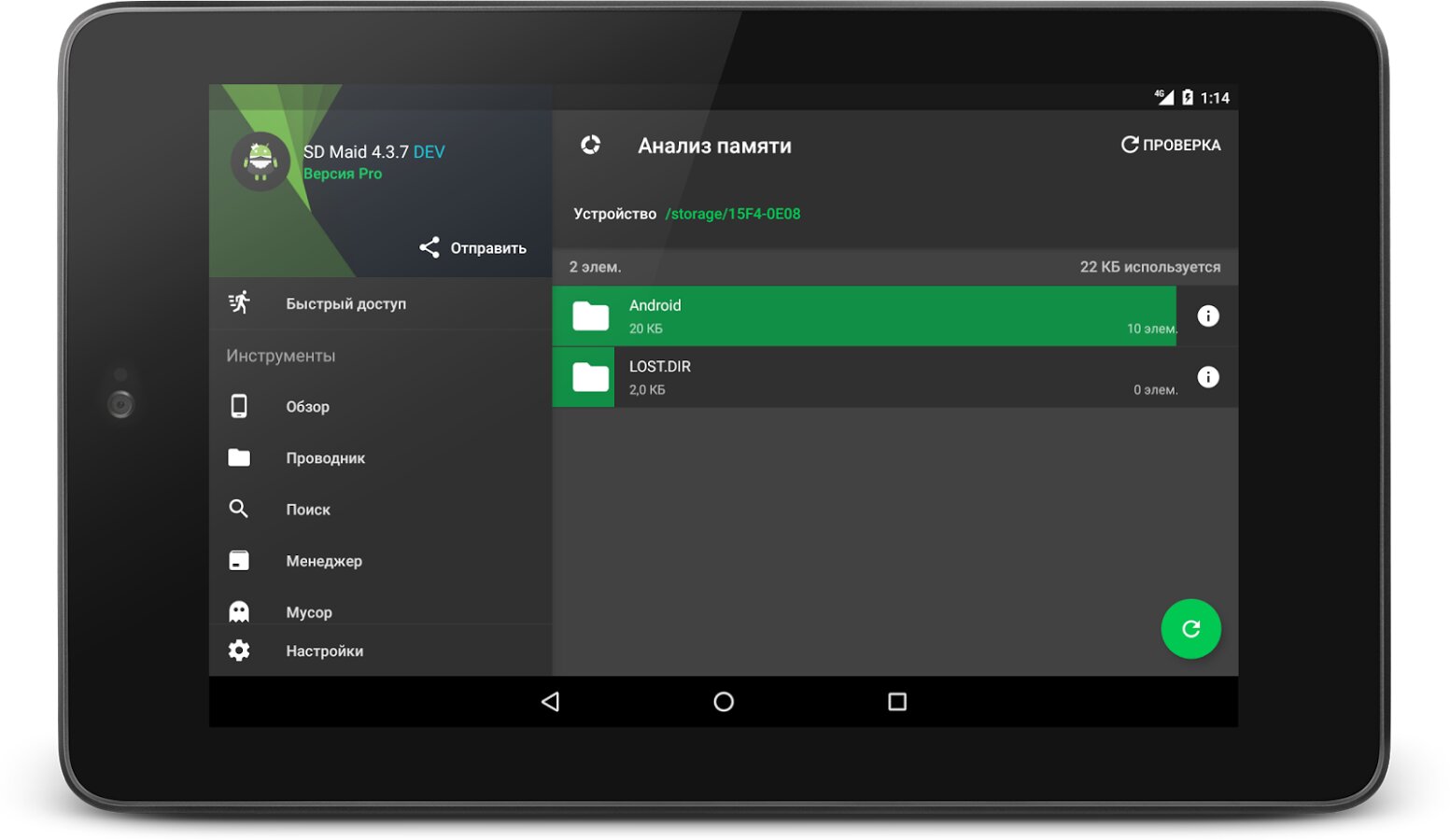Open Настройки settings
1450x840 pixels.
pos(324,651)
